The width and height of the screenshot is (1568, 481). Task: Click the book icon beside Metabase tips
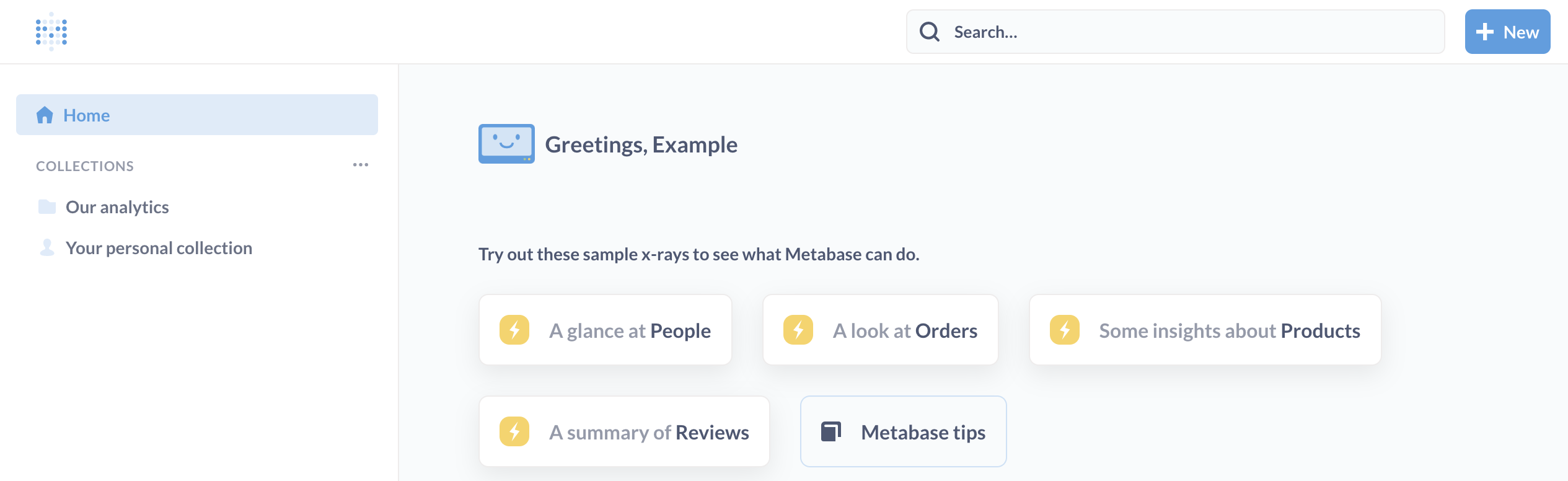coord(831,431)
